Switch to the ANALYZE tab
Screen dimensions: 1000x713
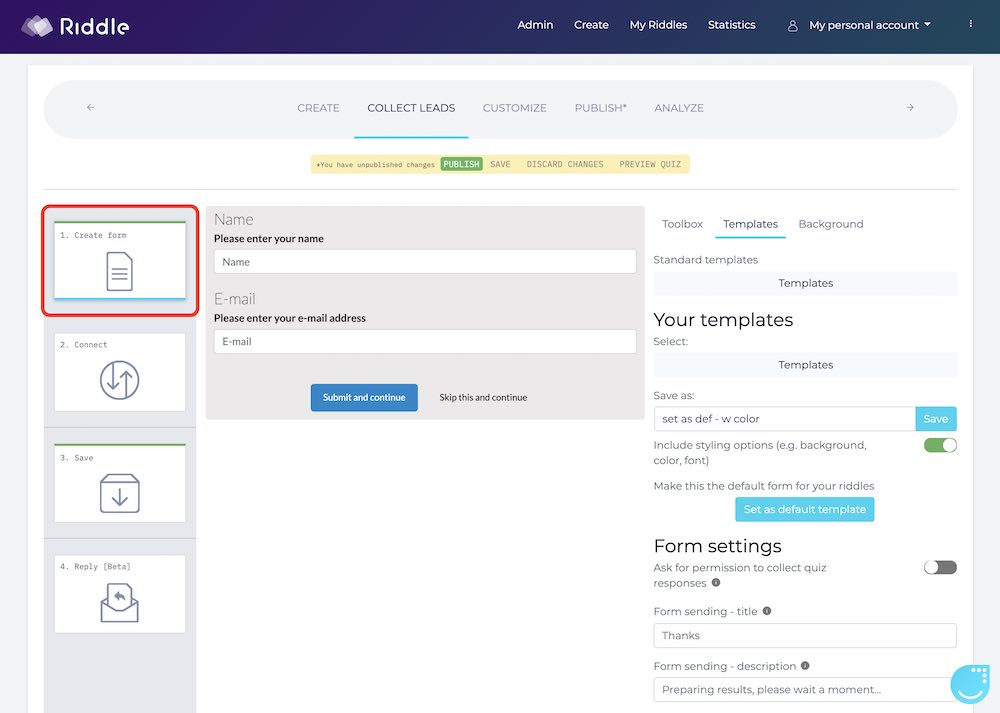(679, 108)
